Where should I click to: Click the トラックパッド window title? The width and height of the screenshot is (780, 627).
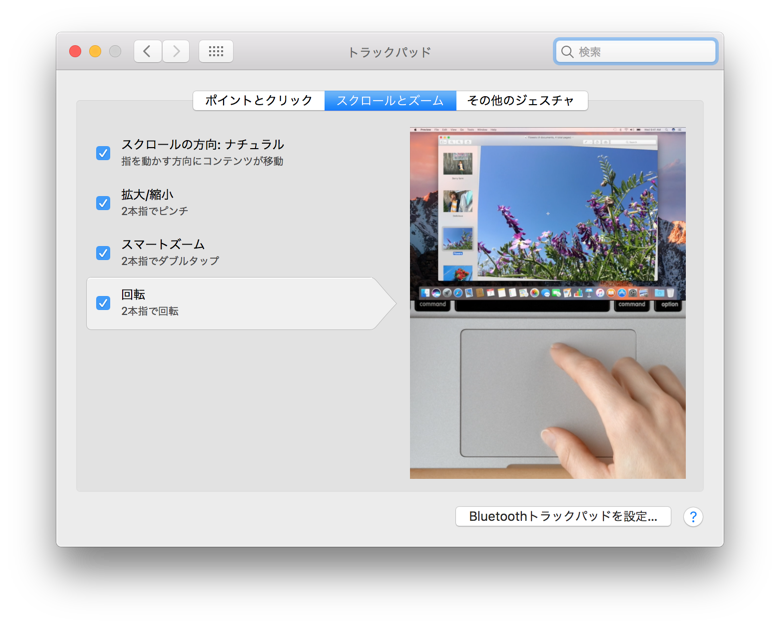tap(390, 52)
